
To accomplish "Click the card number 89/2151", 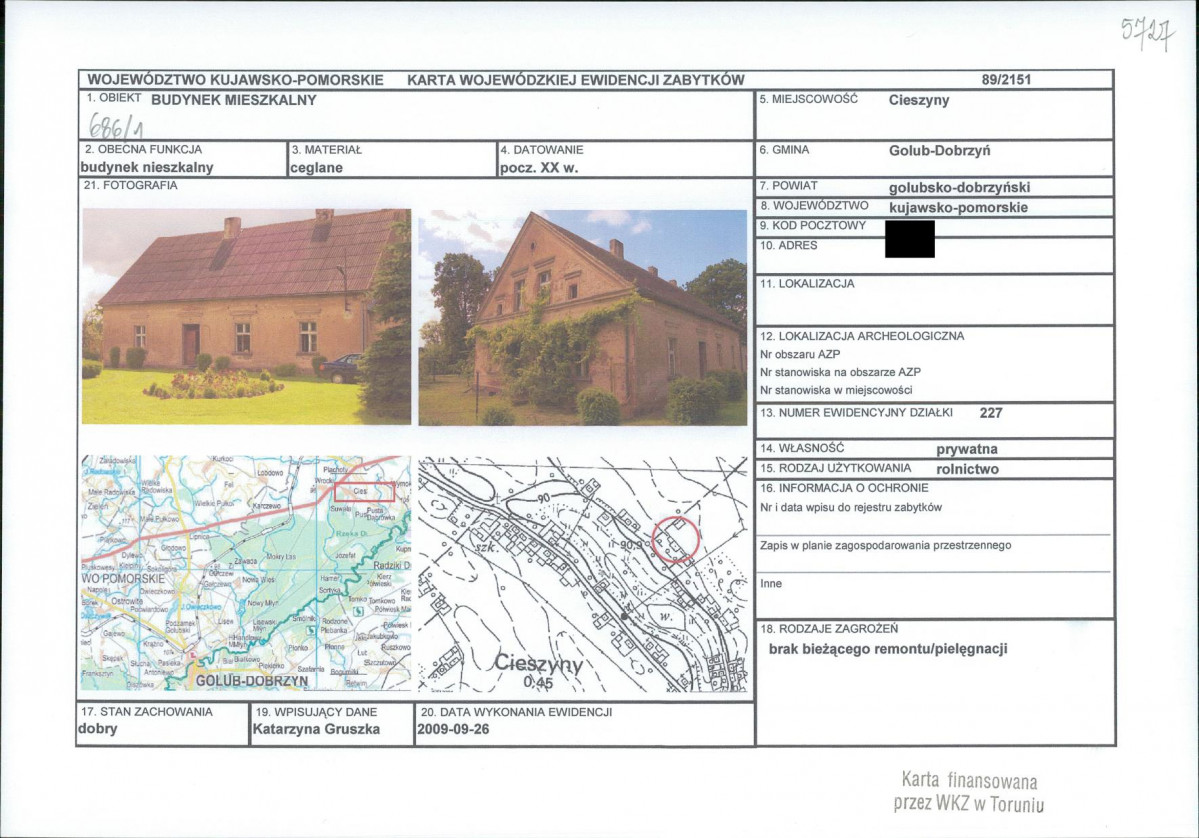I will click(x=1006, y=80).
